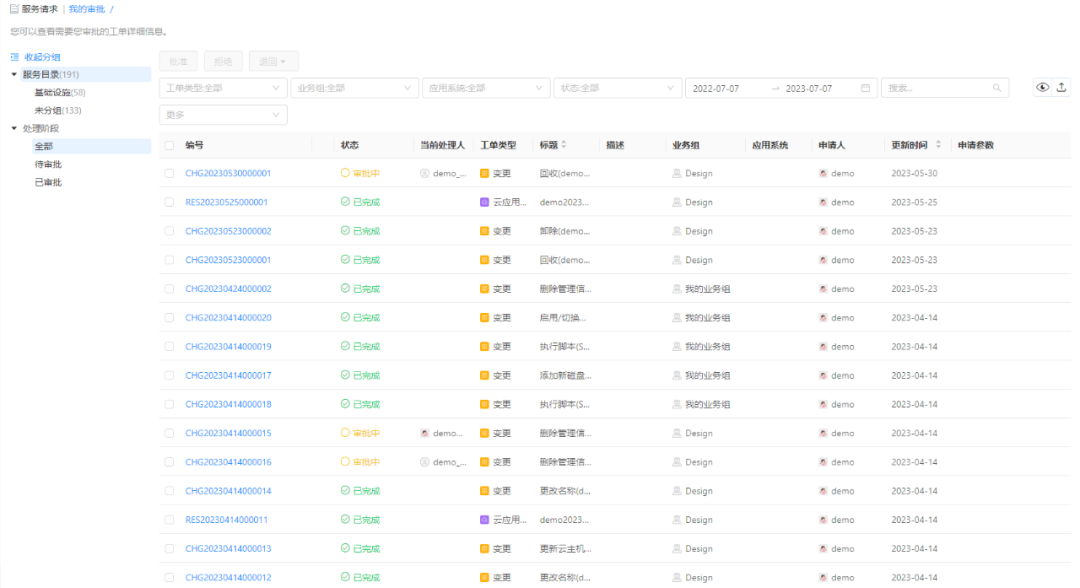
Task: Click the search magnifier icon
Action: (997, 88)
